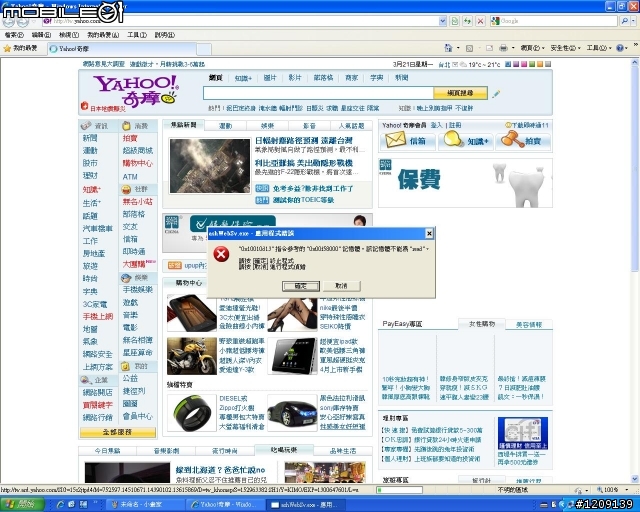Open the 股市 link in sidebar

90,163
